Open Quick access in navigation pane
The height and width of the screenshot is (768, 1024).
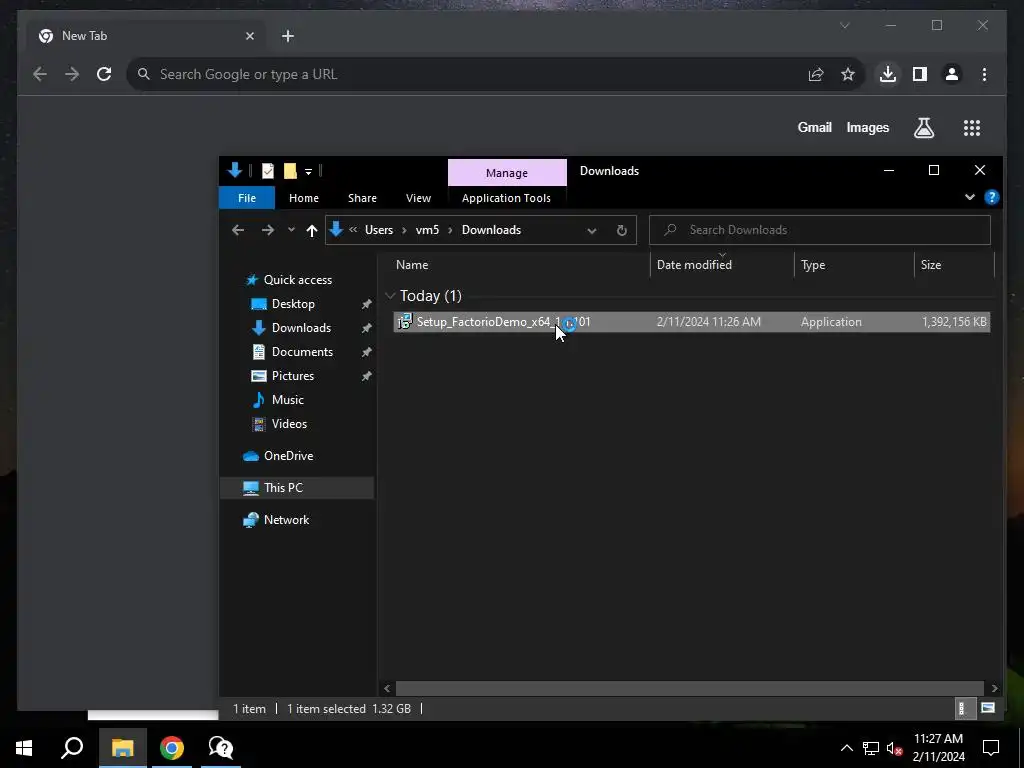(298, 280)
